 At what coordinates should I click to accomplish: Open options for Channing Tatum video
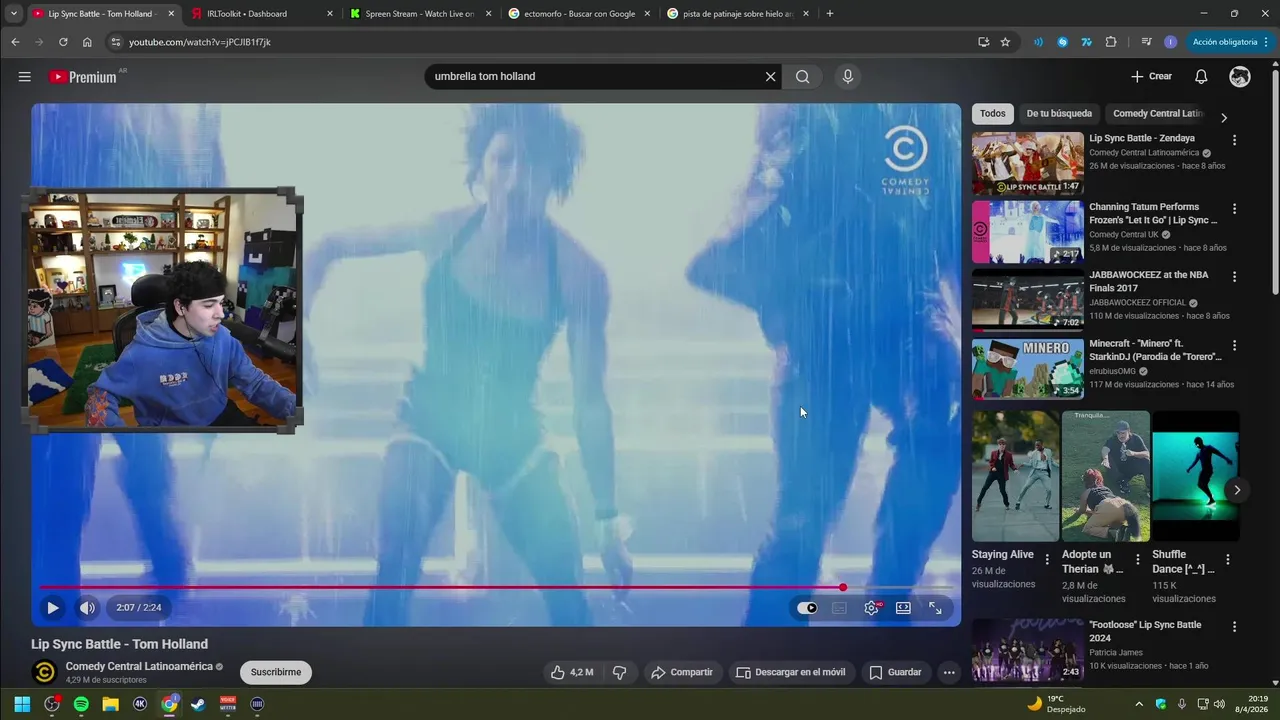(x=1234, y=209)
